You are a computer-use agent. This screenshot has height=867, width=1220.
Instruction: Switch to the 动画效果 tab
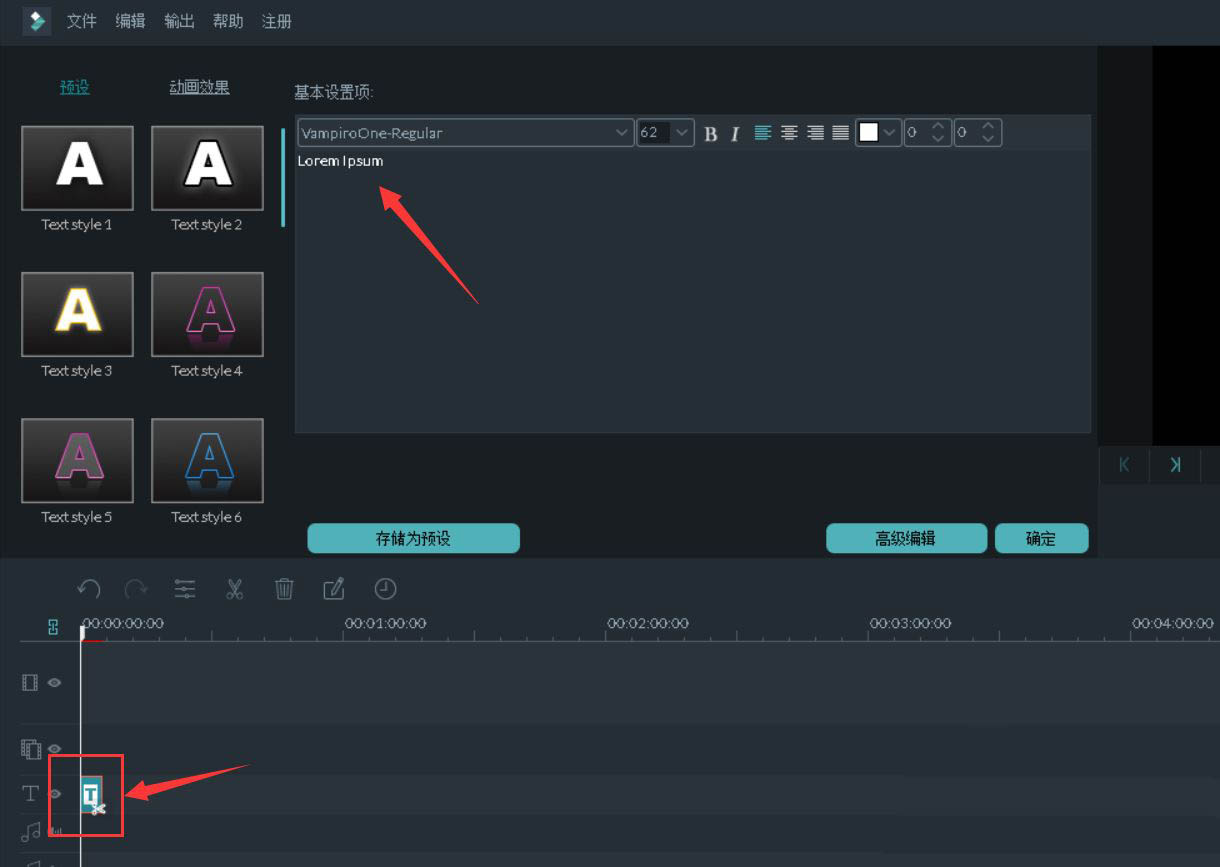(x=200, y=87)
